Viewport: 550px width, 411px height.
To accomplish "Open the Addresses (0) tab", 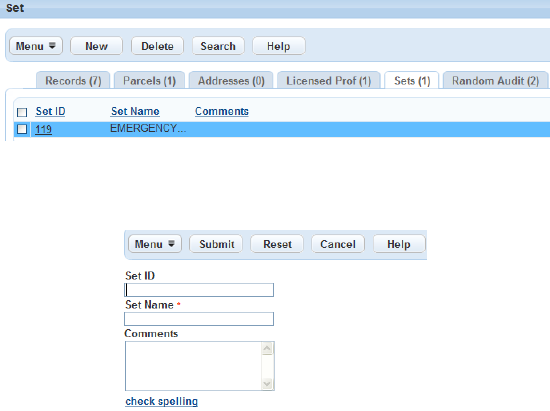I will click(231, 81).
